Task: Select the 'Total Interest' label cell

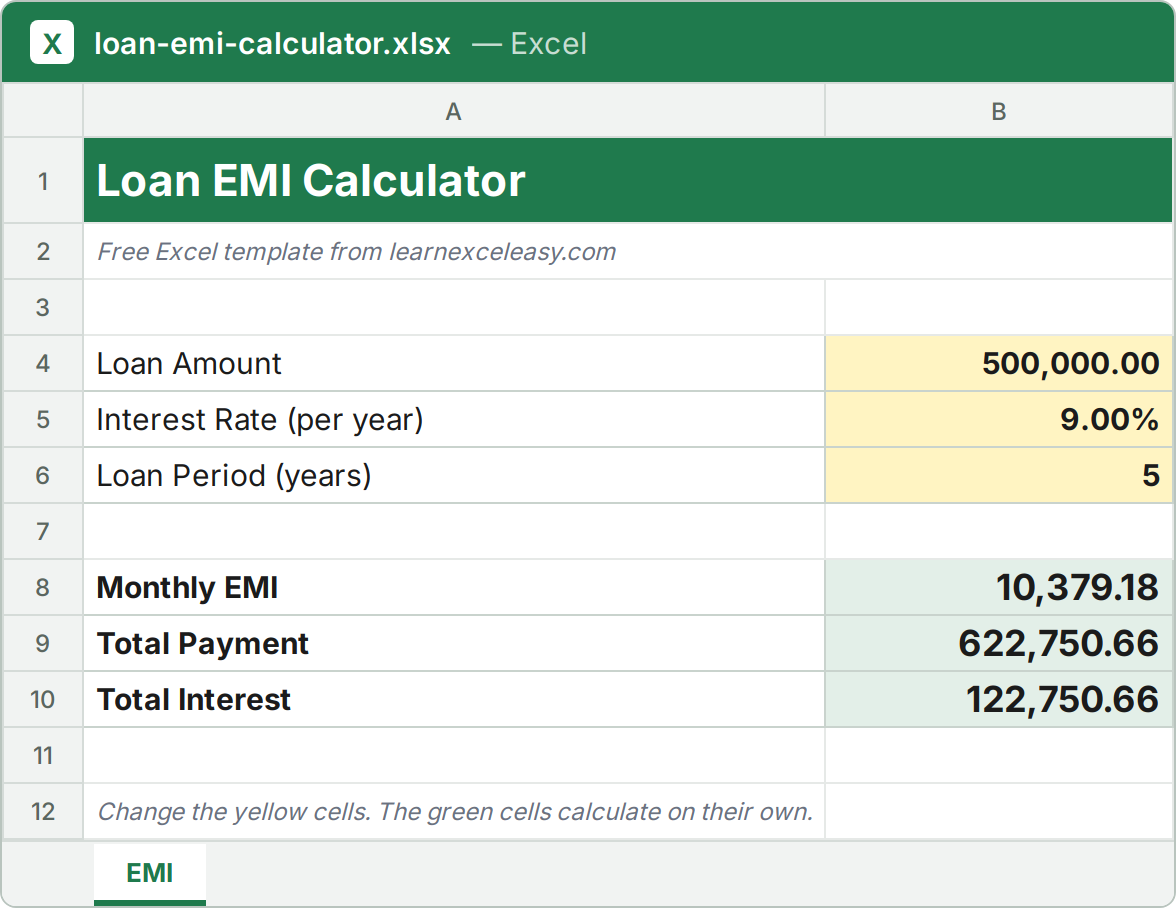Action: coord(454,700)
